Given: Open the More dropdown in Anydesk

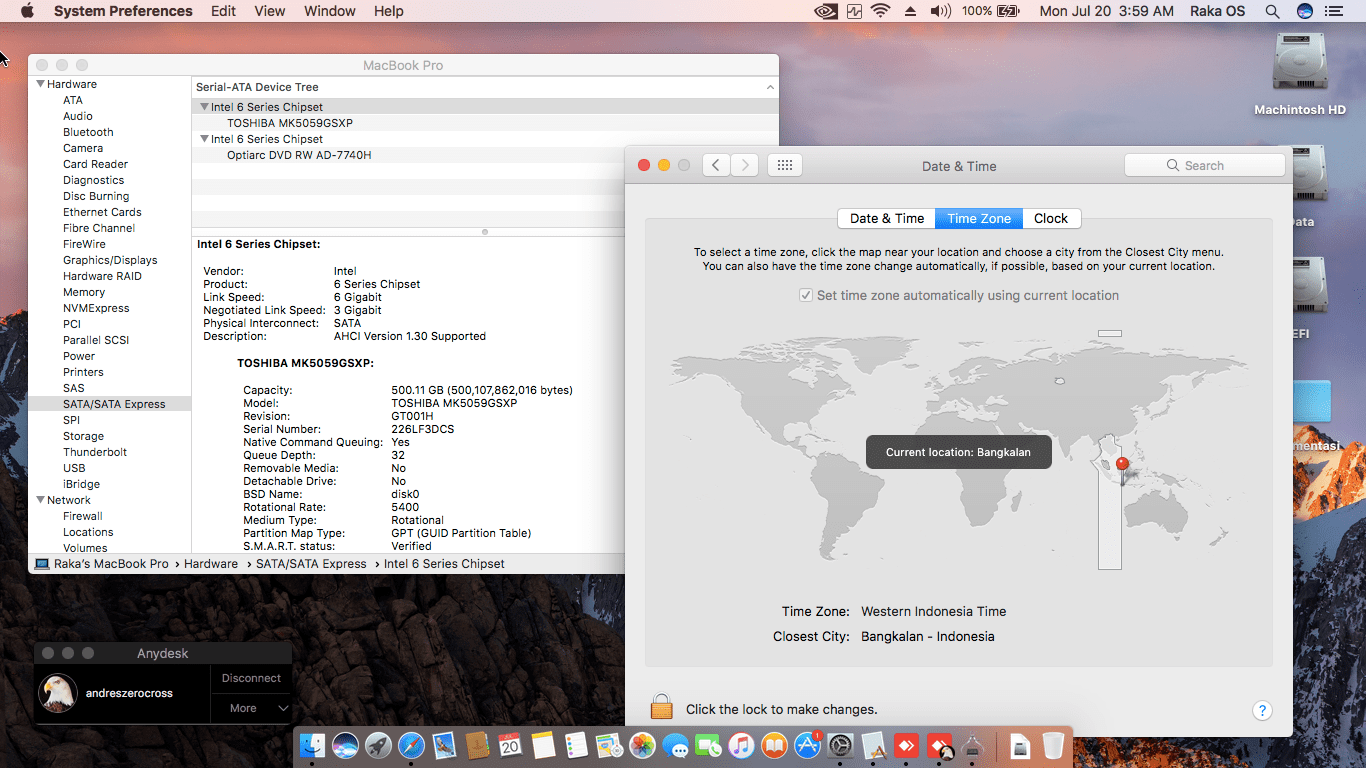Looking at the screenshot, I should tap(251, 708).
